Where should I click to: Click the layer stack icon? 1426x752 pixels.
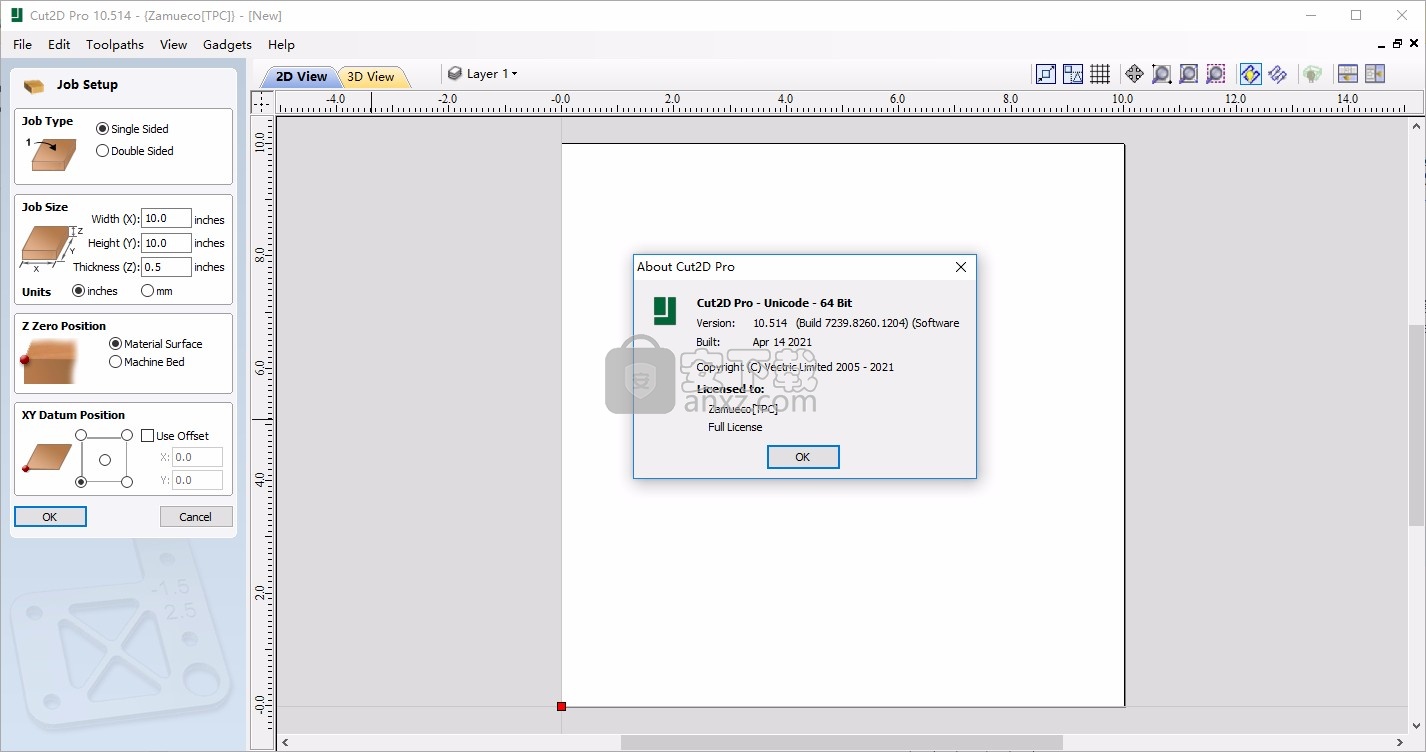pyautogui.click(x=455, y=74)
